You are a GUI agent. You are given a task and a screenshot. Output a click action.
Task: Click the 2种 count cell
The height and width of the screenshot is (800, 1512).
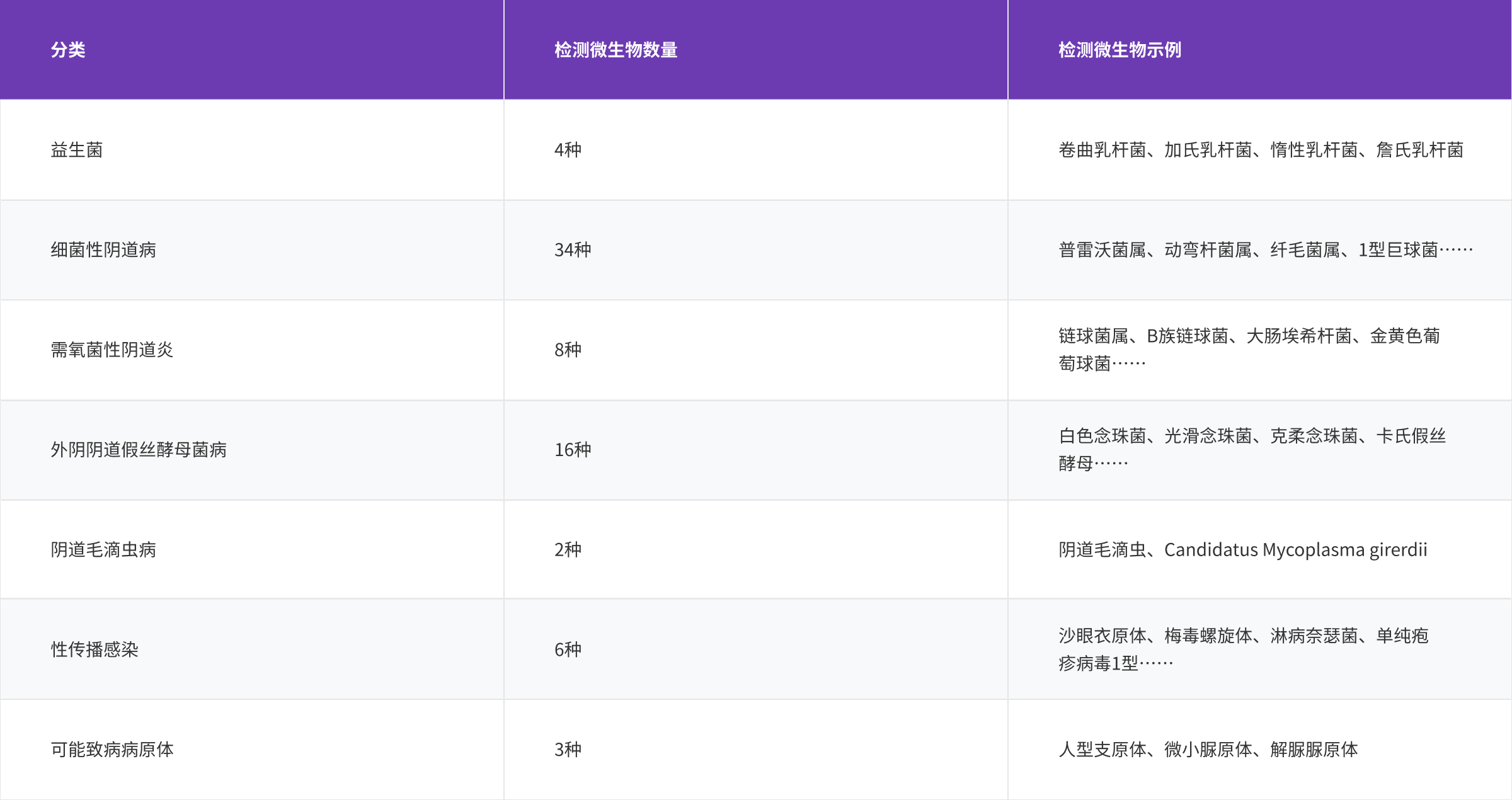point(568,549)
